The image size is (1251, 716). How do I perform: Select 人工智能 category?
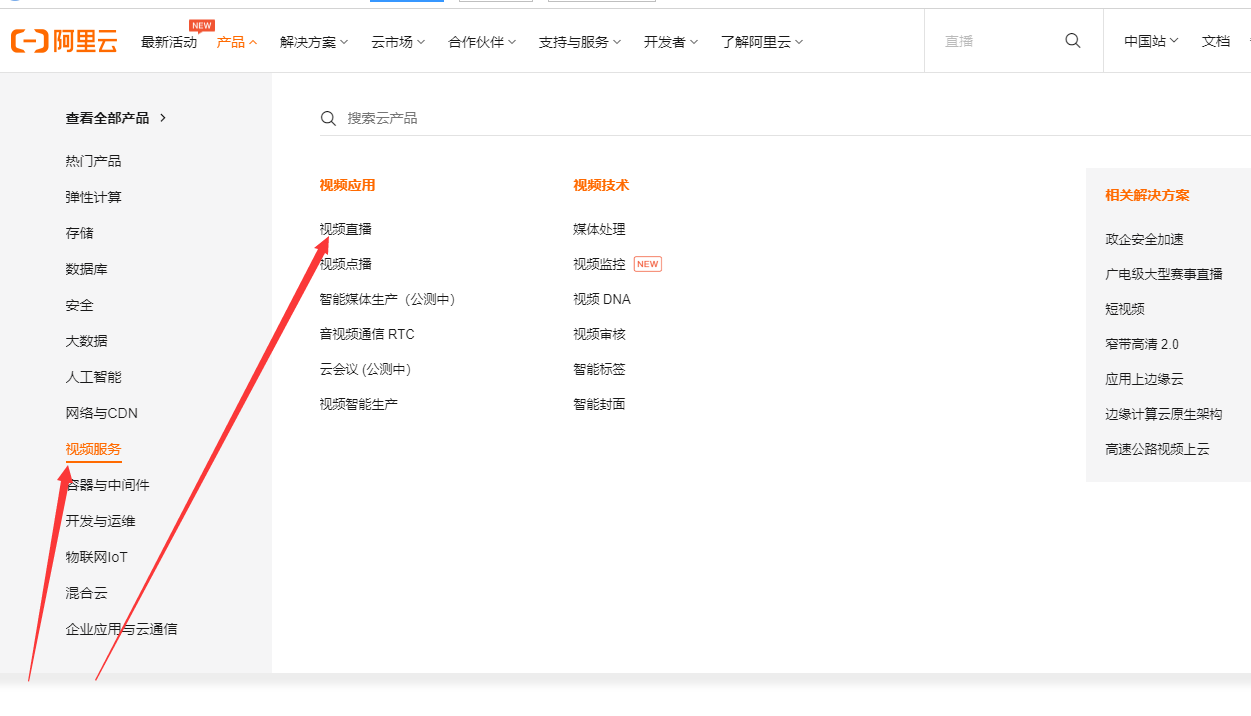pyautogui.click(x=93, y=377)
